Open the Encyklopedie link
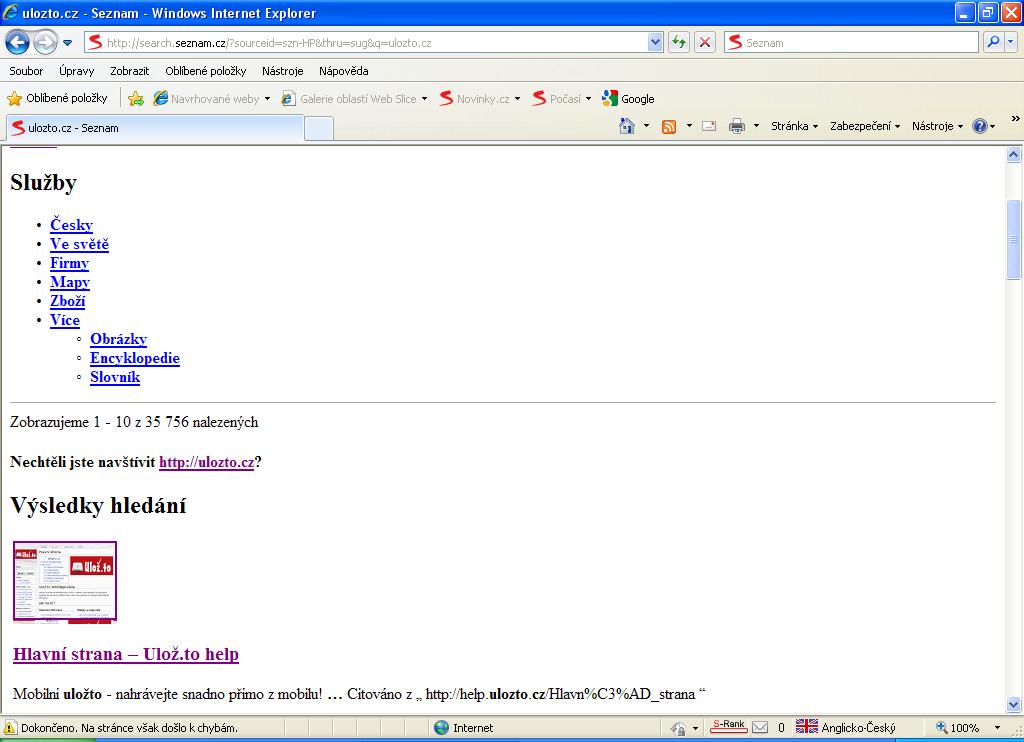 135,357
